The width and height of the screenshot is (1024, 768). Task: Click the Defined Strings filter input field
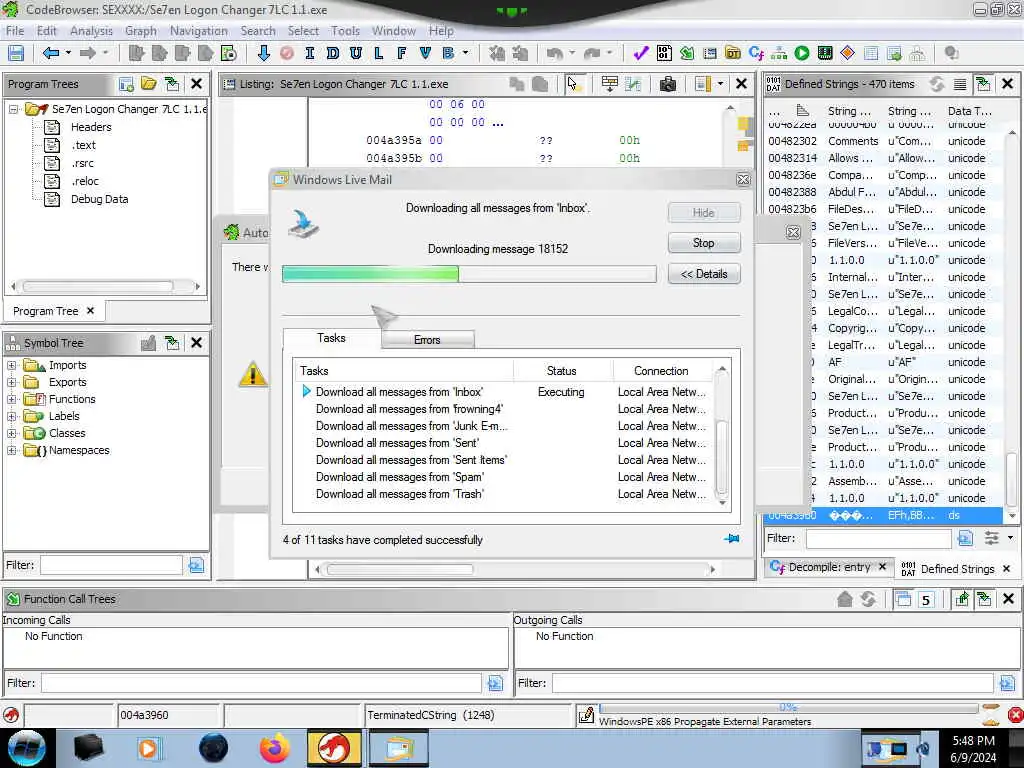pyautogui.click(x=878, y=539)
